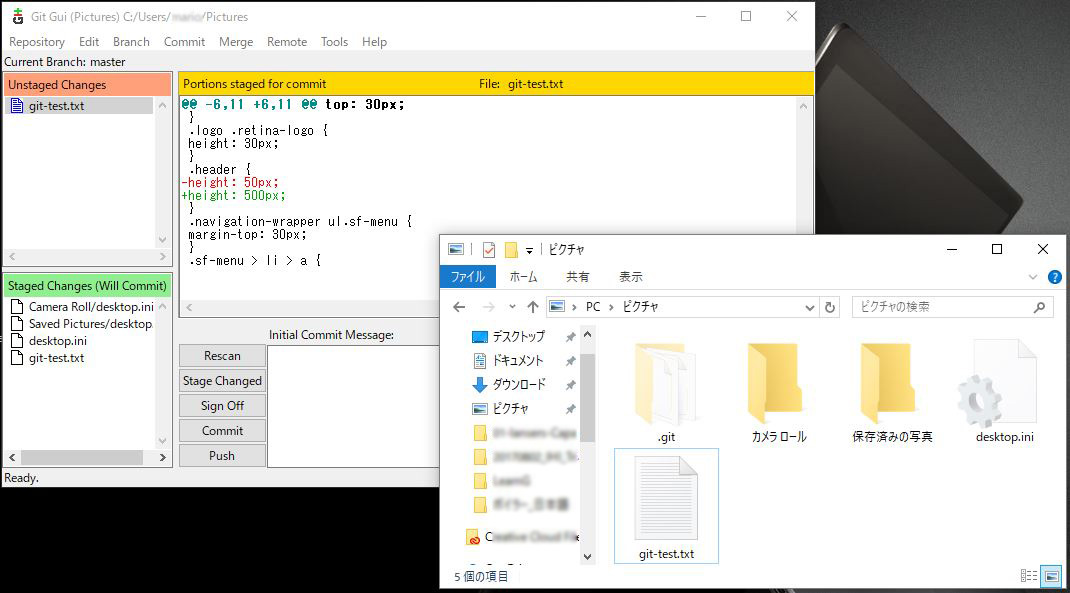Click icon beside staged desktop.ini file
Viewport: 1070px width, 593px height.
(17, 341)
